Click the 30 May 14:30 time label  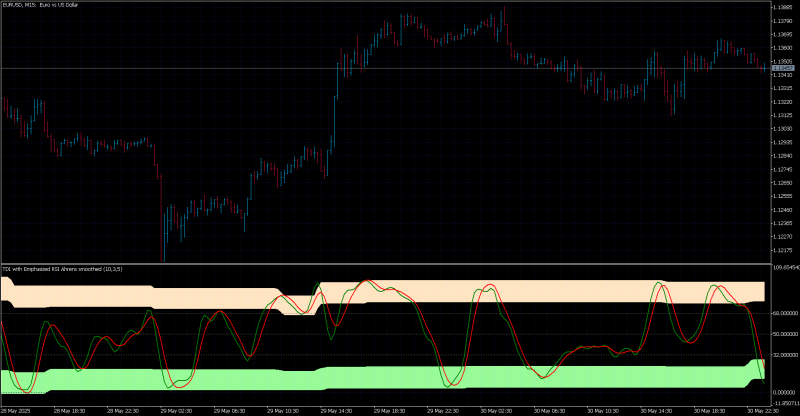click(656, 411)
